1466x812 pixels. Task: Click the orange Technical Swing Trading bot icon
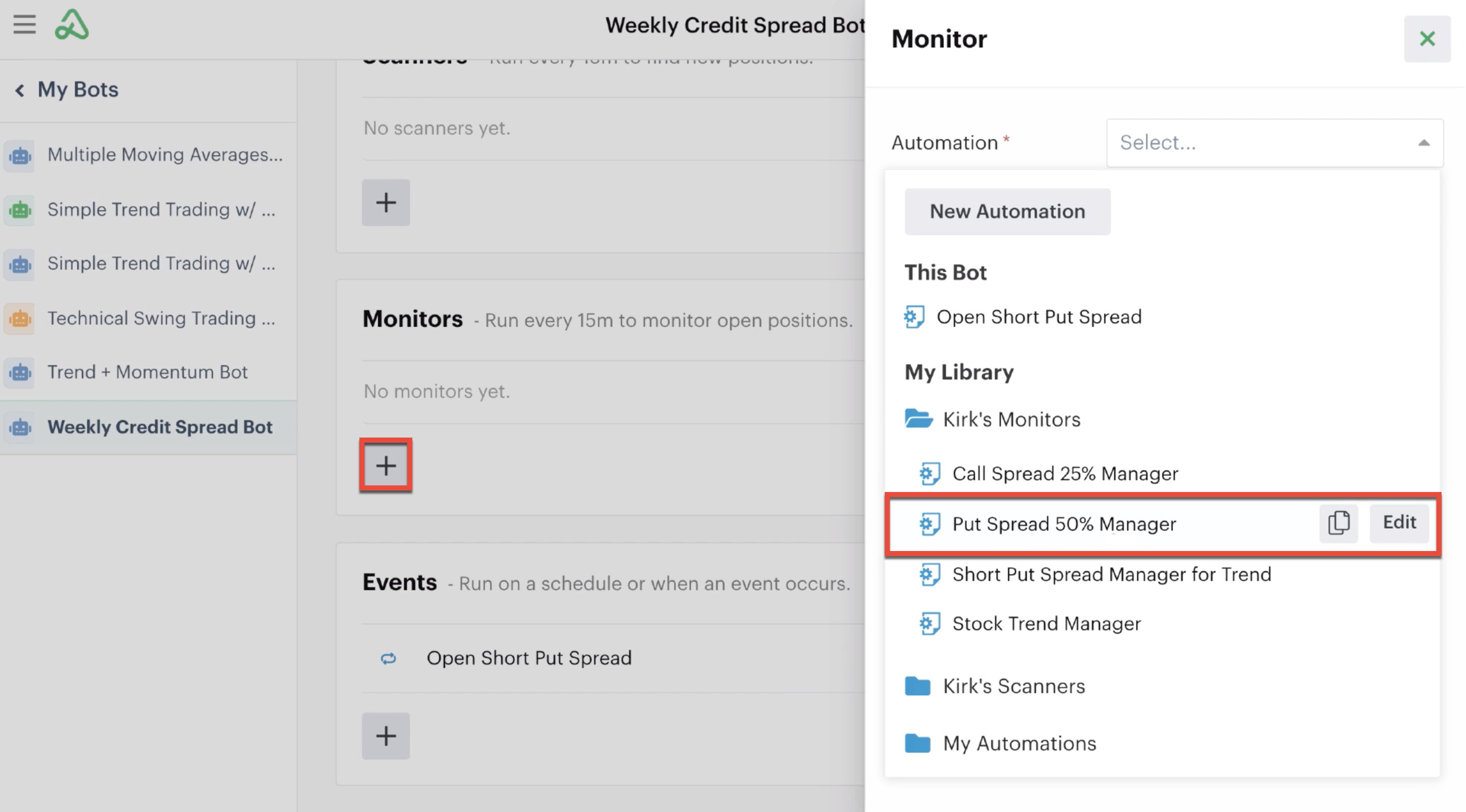pyautogui.click(x=20, y=318)
